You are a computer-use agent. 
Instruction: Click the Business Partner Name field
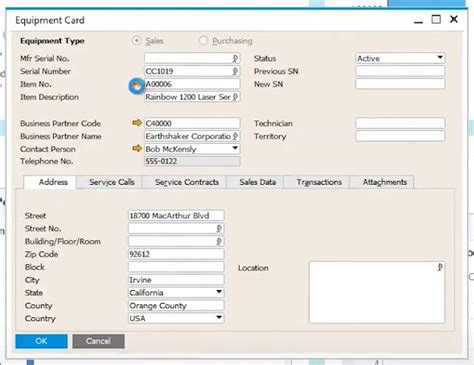point(192,136)
